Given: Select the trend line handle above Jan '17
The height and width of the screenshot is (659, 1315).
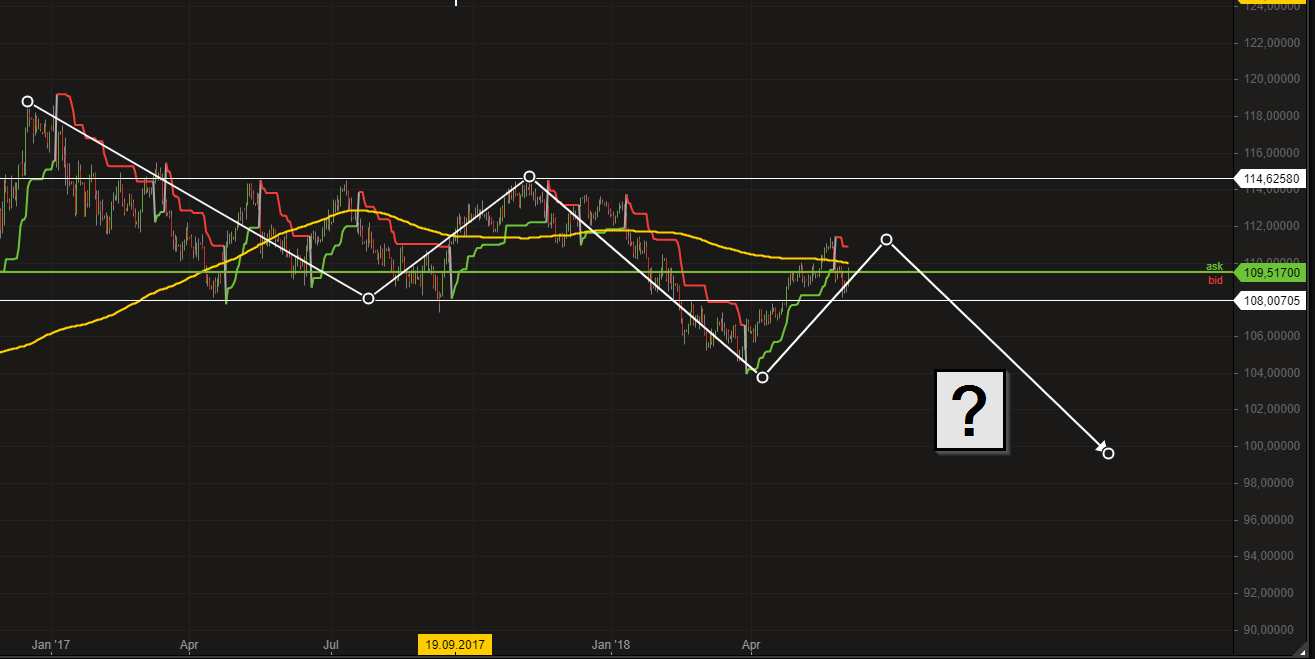Looking at the screenshot, I should pyautogui.click(x=28, y=101).
